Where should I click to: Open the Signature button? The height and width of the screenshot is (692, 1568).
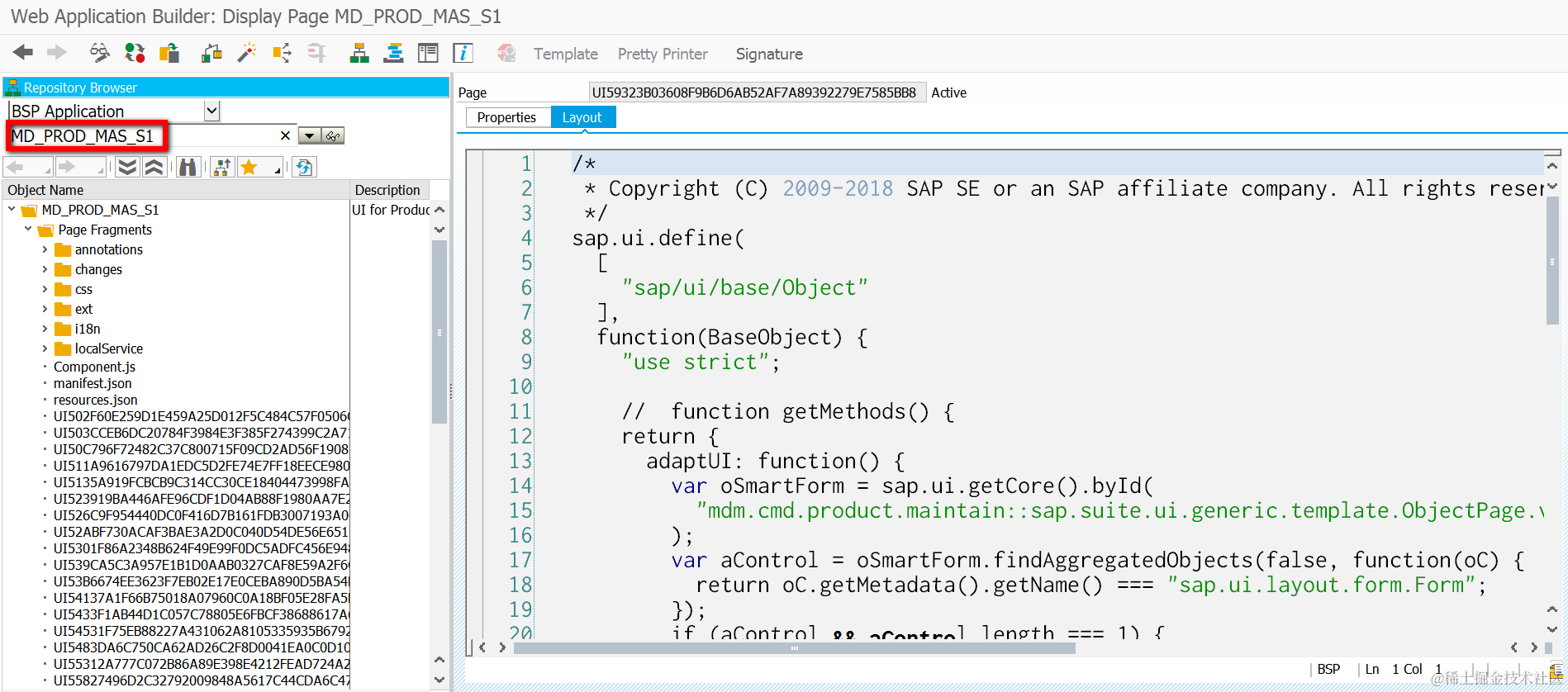pyautogui.click(x=769, y=54)
